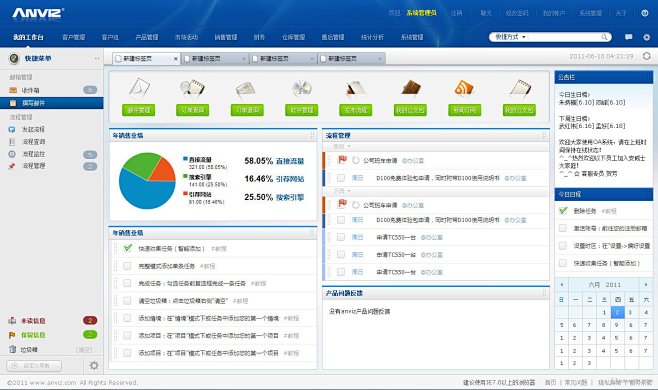Screen dimensions: 658x390
Task: Go to previous month in calendar
Action: [562, 285]
